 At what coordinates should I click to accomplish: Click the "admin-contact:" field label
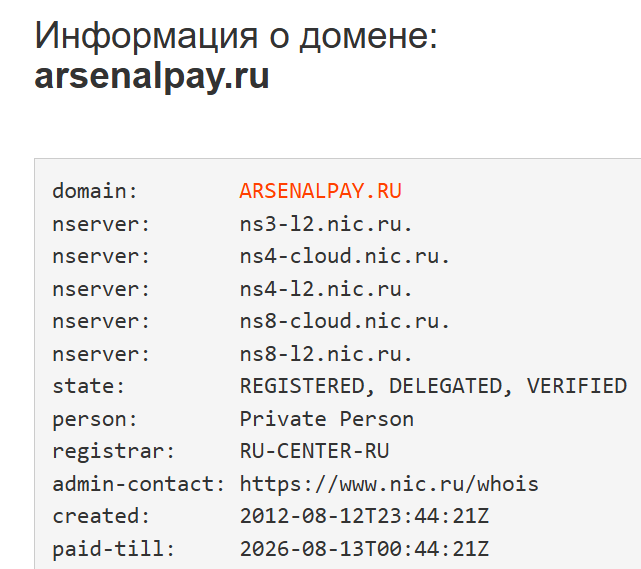point(139,484)
